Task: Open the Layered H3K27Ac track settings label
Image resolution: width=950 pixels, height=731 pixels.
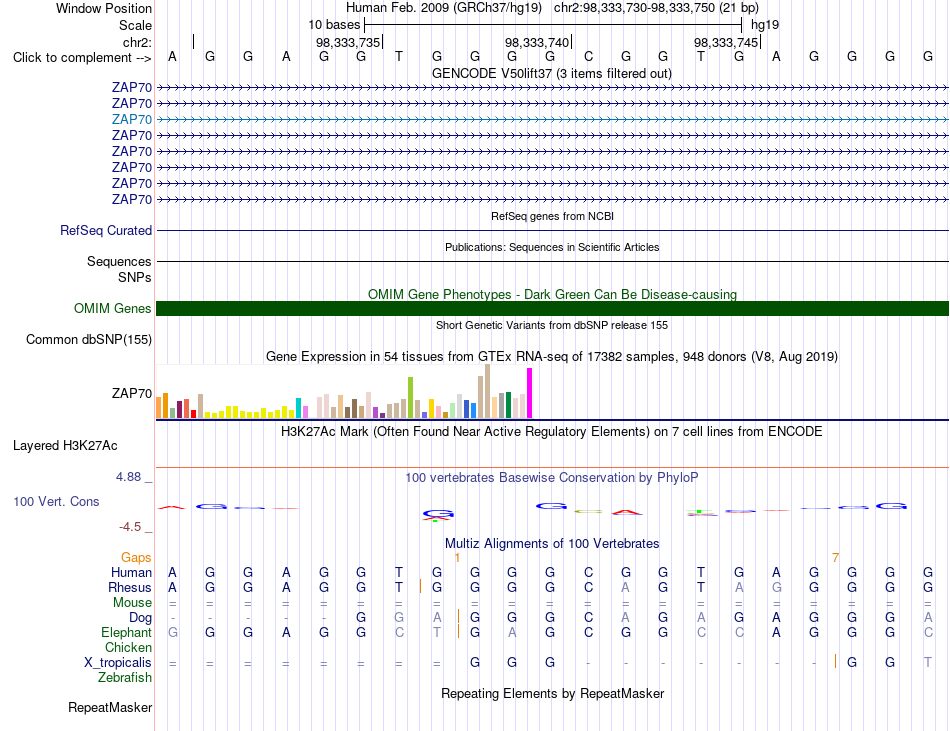Action: point(65,446)
